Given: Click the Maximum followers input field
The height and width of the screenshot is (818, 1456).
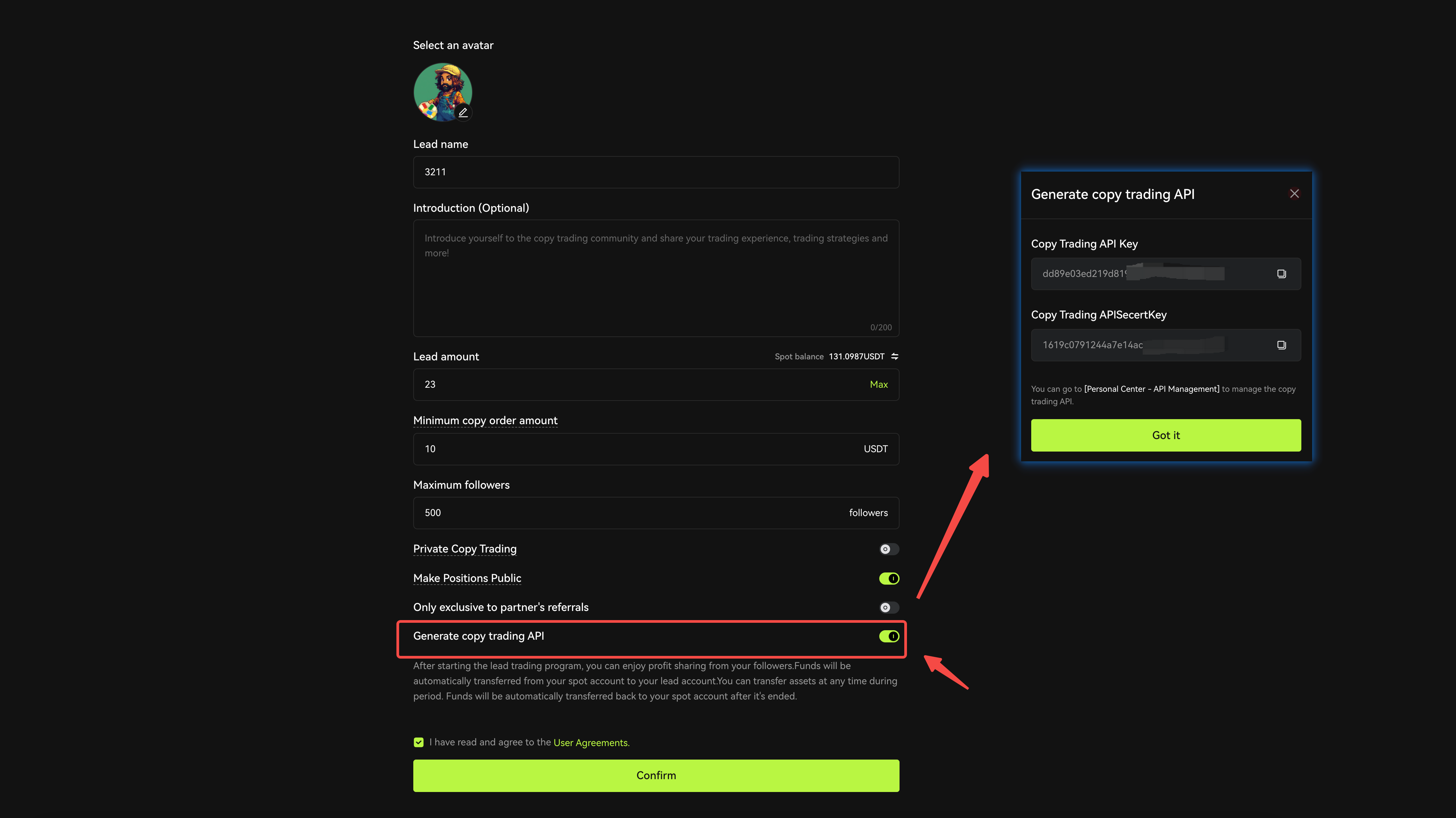Looking at the screenshot, I should coord(627,513).
